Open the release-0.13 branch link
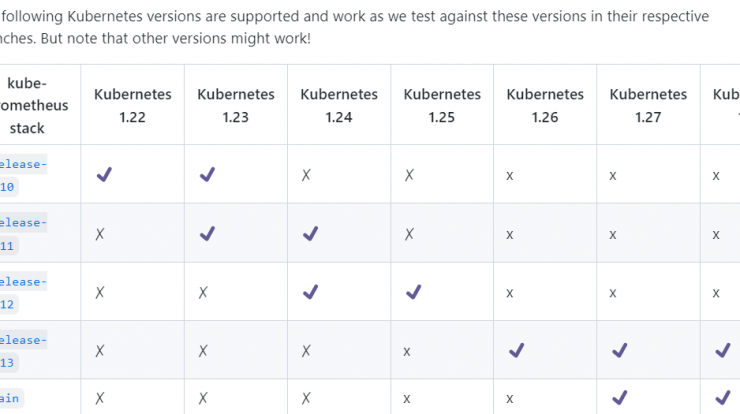 click(23, 351)
